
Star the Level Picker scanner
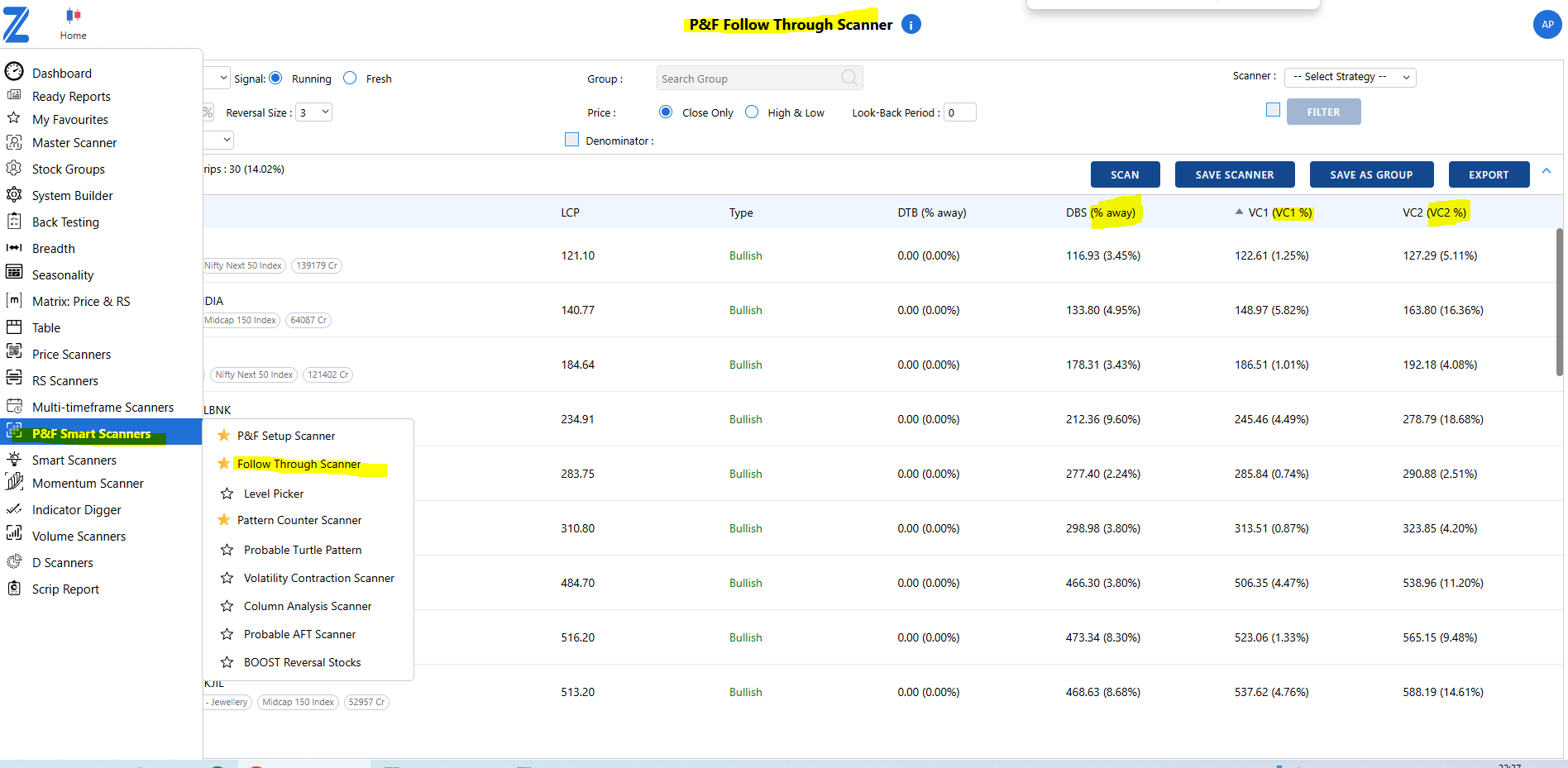pyautogui.click(x=227, y=494)
